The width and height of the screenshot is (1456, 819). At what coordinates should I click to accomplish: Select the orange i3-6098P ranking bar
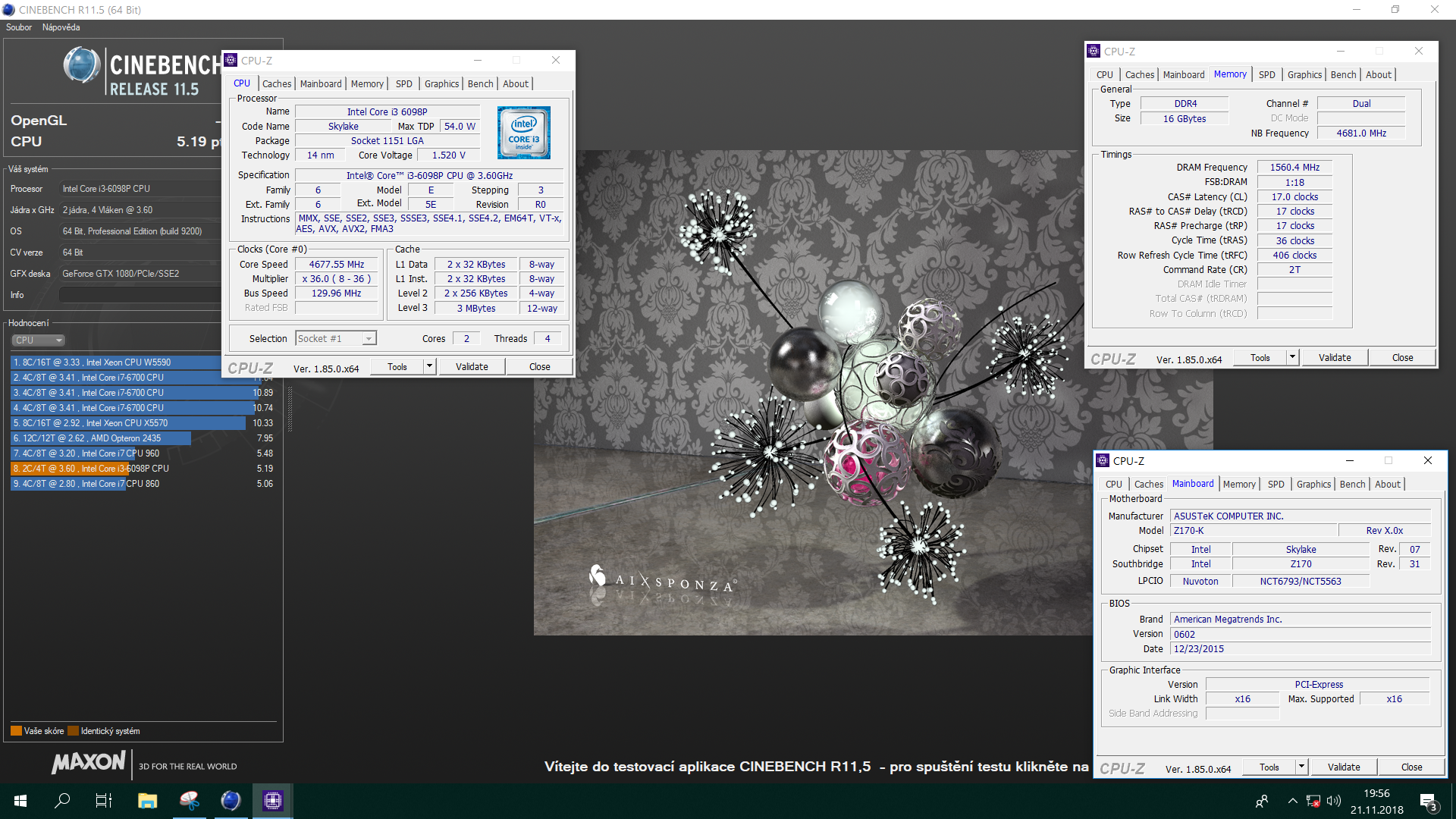click(70, 469)
